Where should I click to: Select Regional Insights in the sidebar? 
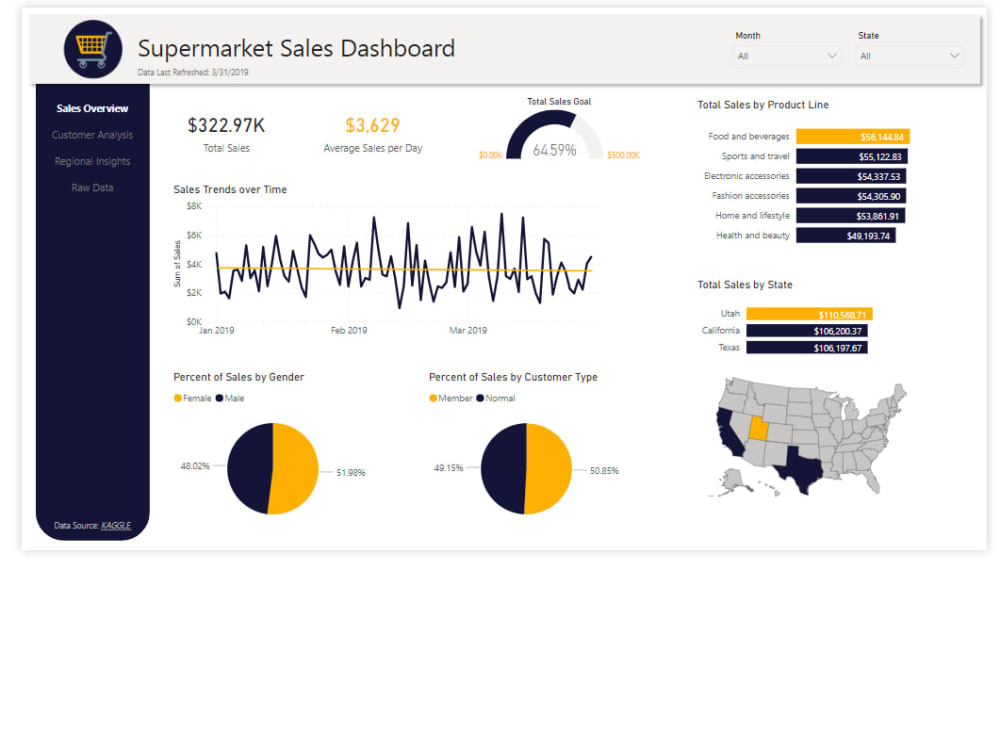coord(91,161)
